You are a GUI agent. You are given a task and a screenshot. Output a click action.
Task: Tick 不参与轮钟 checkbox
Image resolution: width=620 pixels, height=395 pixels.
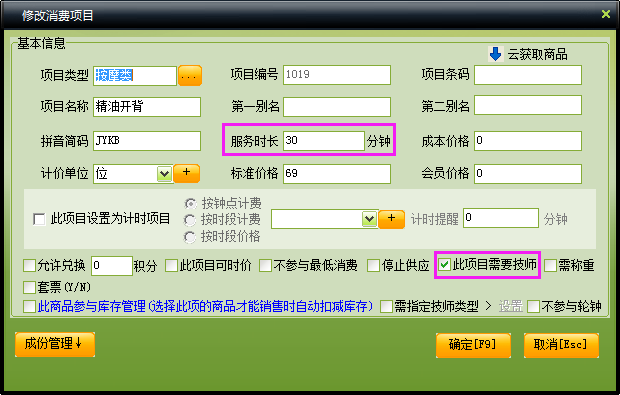click(x=534, y=306)
